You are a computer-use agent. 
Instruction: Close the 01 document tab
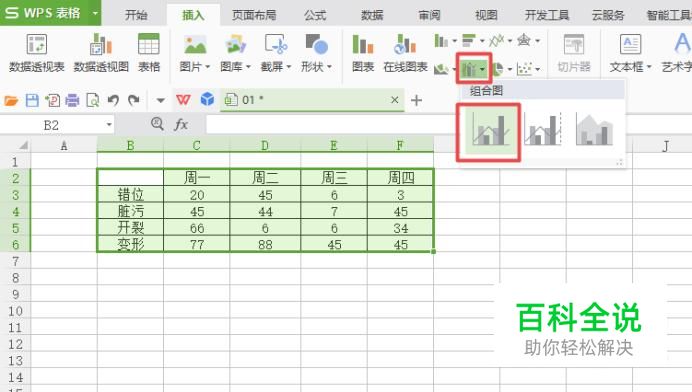click(x=395, y=100)
